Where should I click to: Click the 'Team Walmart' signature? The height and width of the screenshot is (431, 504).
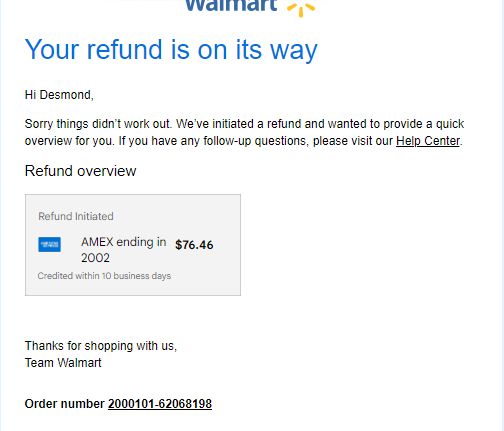tap(63, 363)
